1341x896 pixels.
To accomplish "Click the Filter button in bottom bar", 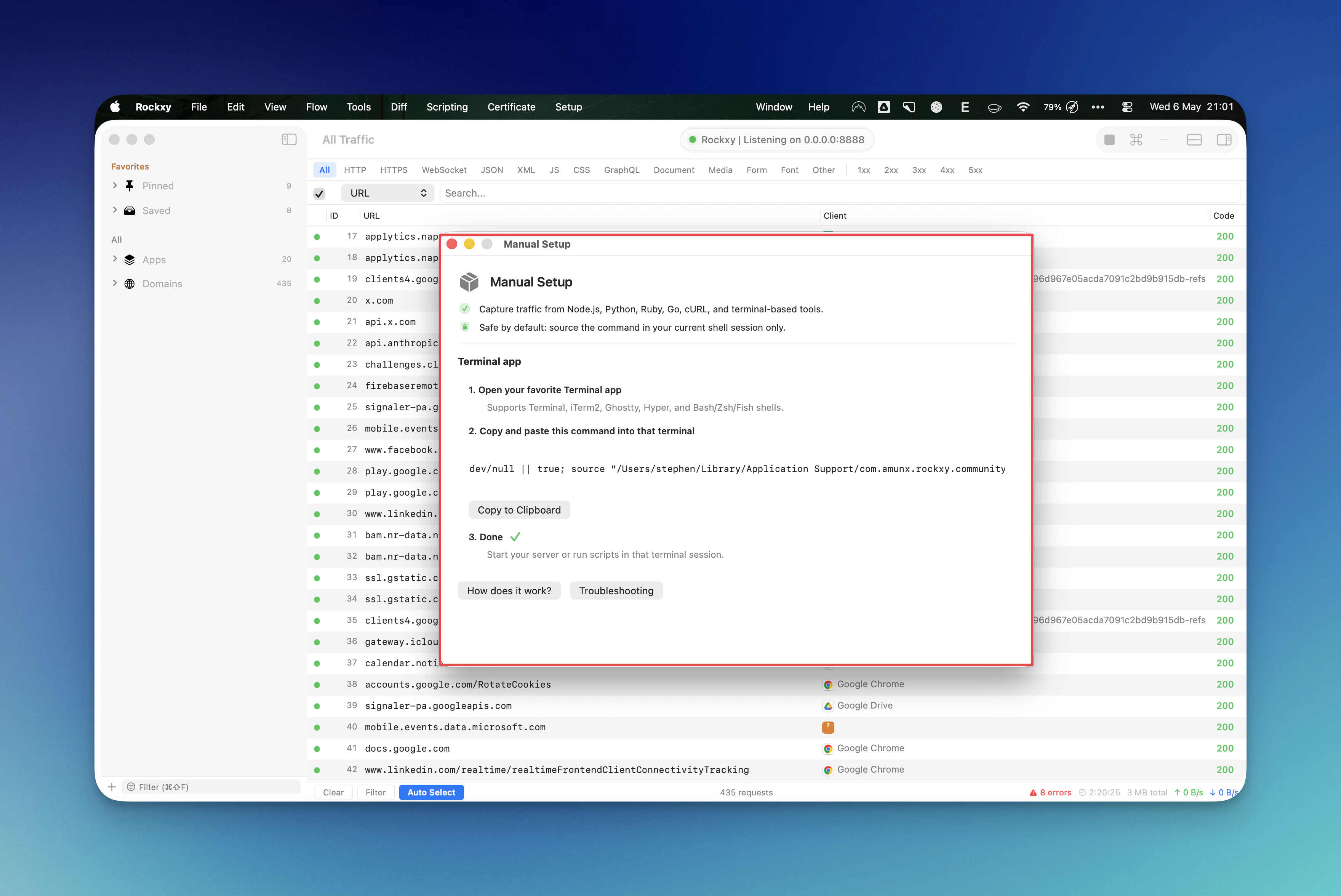I will [x=375, y=792].
